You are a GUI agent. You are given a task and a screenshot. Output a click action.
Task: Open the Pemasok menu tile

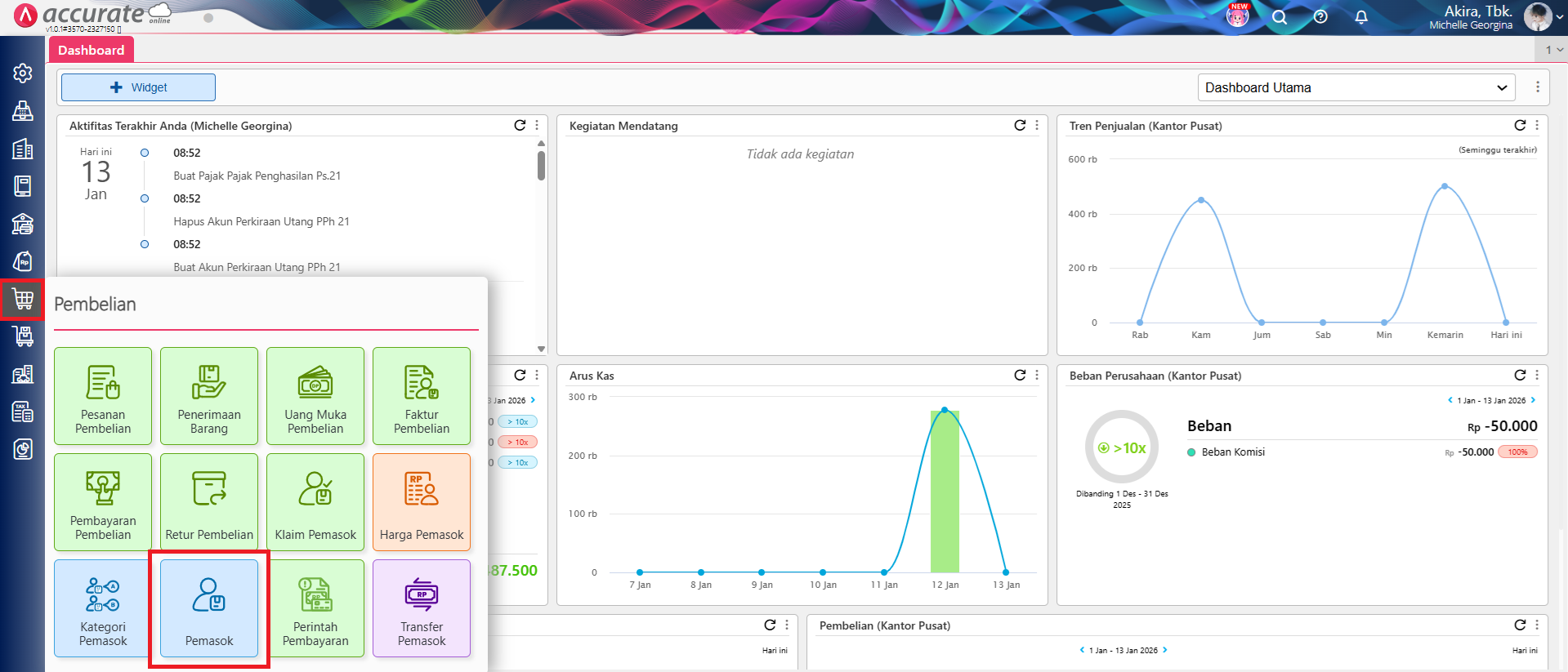(x=209, y=608)
